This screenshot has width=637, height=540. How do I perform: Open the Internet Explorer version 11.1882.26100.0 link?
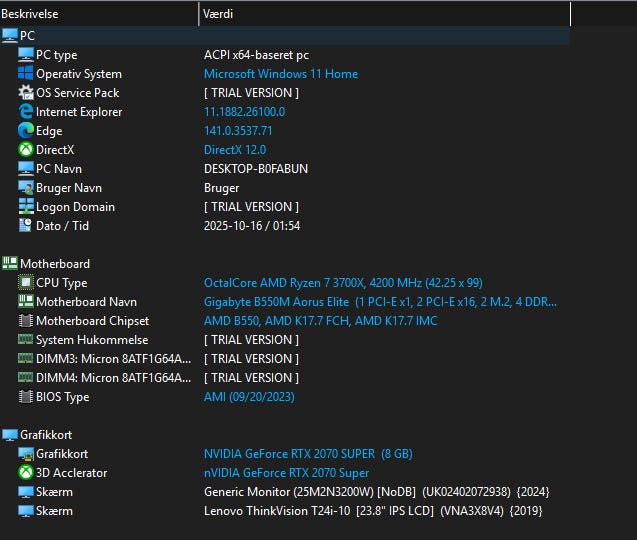pyautogui.click(x=245, y=112)
